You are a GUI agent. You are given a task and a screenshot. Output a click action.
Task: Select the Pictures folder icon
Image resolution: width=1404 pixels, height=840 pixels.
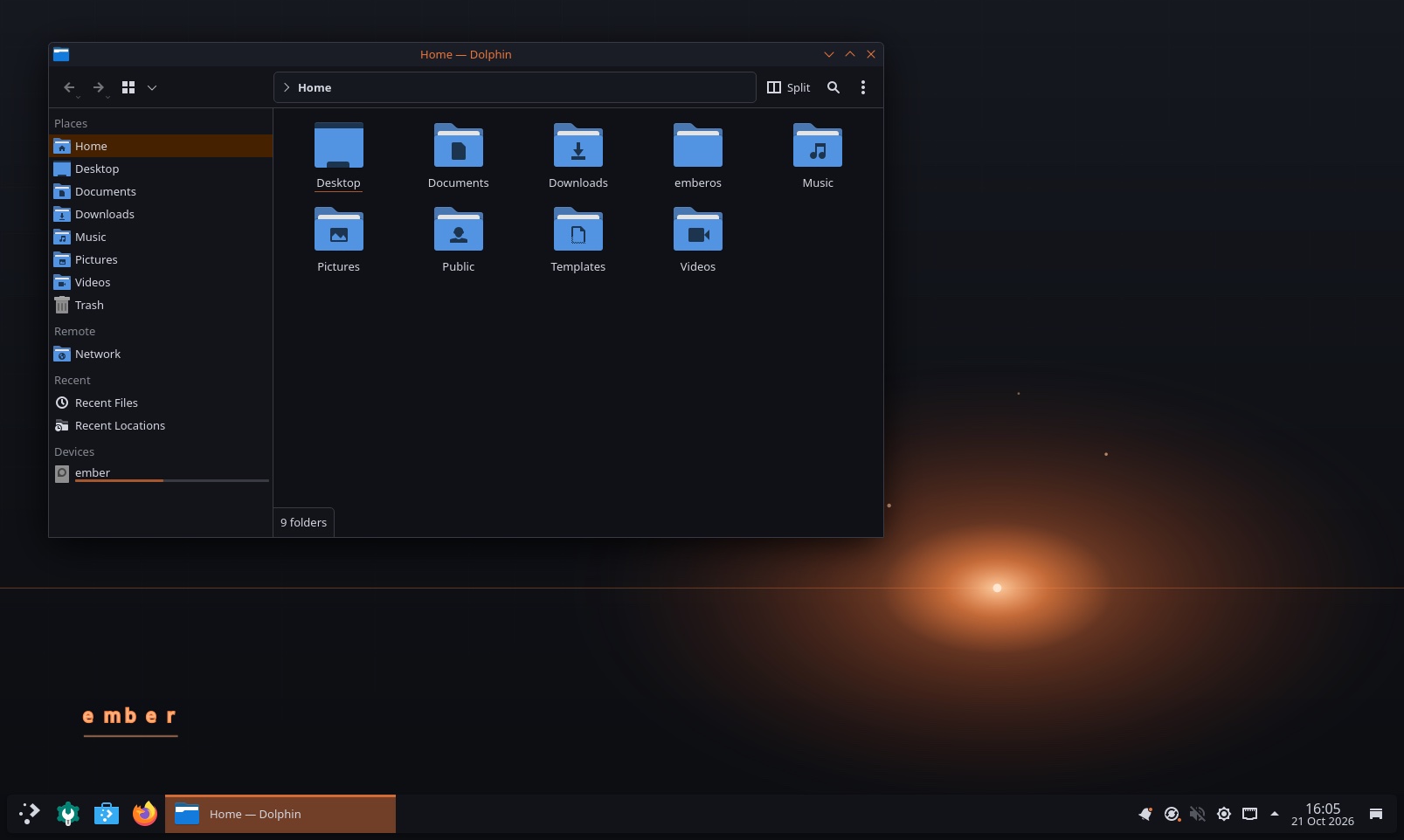click(338, 230)
